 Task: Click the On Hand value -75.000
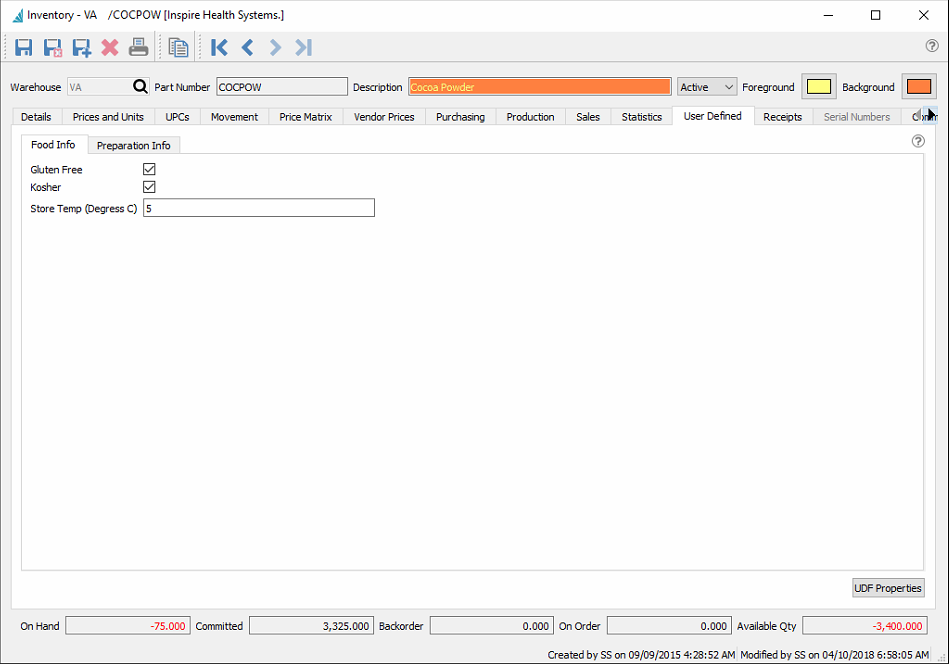point(128,626)
